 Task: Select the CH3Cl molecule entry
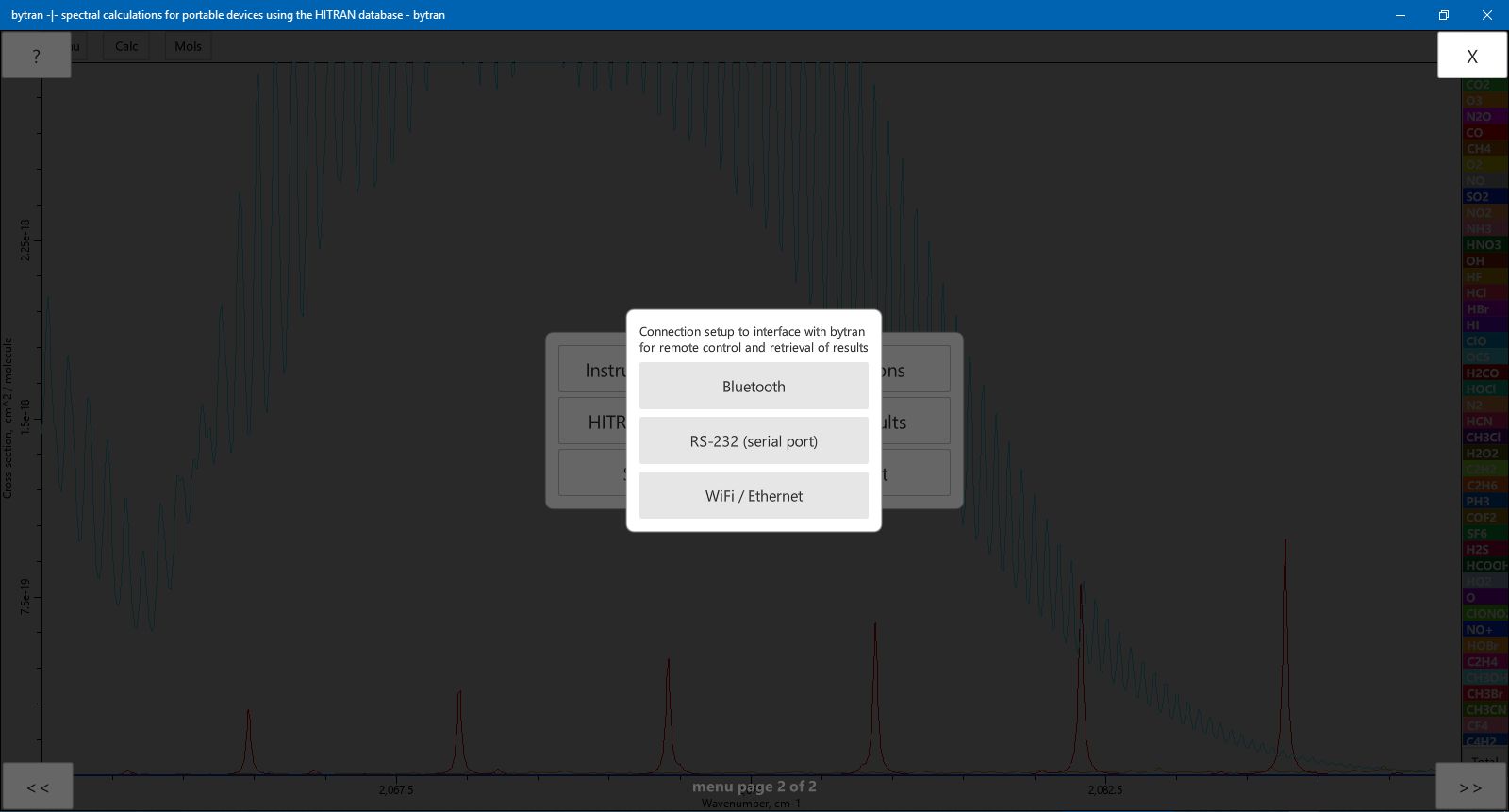pos(1484,438)
